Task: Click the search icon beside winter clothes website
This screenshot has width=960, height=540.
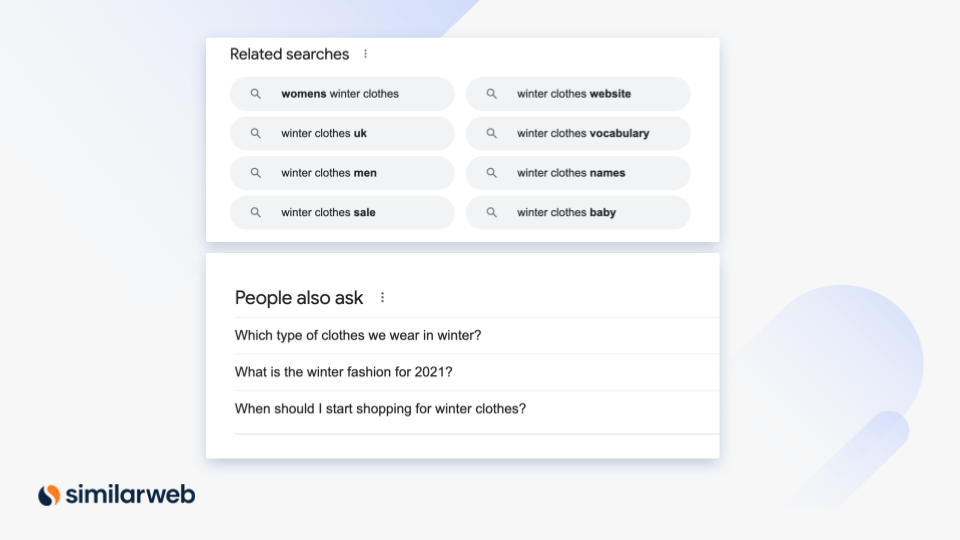Action: coord(491,94)
